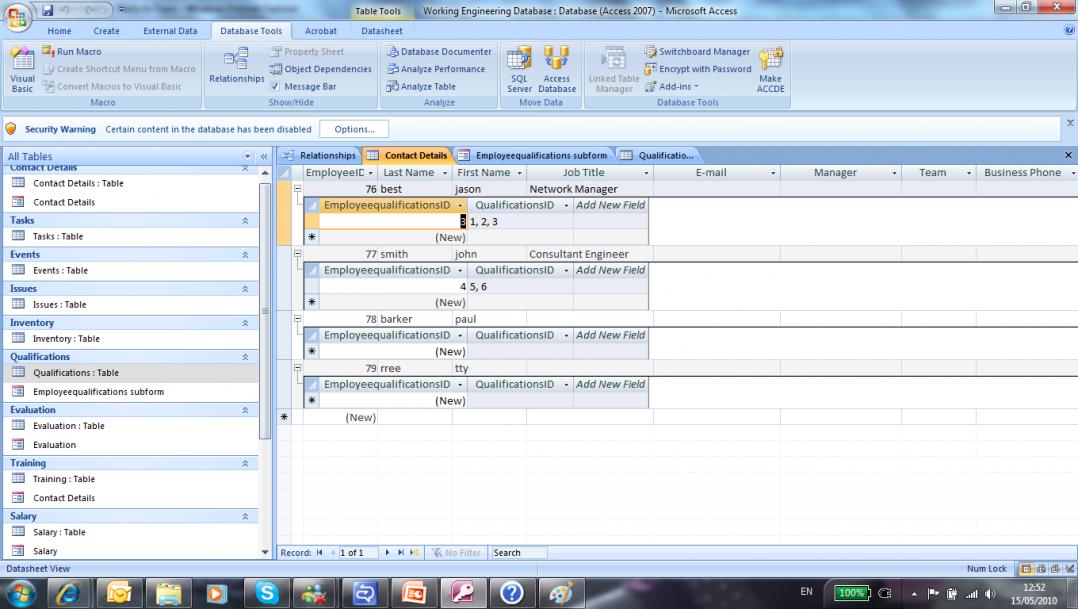The image size is (1078, 609).
Task: Run Analyze Performance tool
Action: pyautogui.click(x=436, y=69)
